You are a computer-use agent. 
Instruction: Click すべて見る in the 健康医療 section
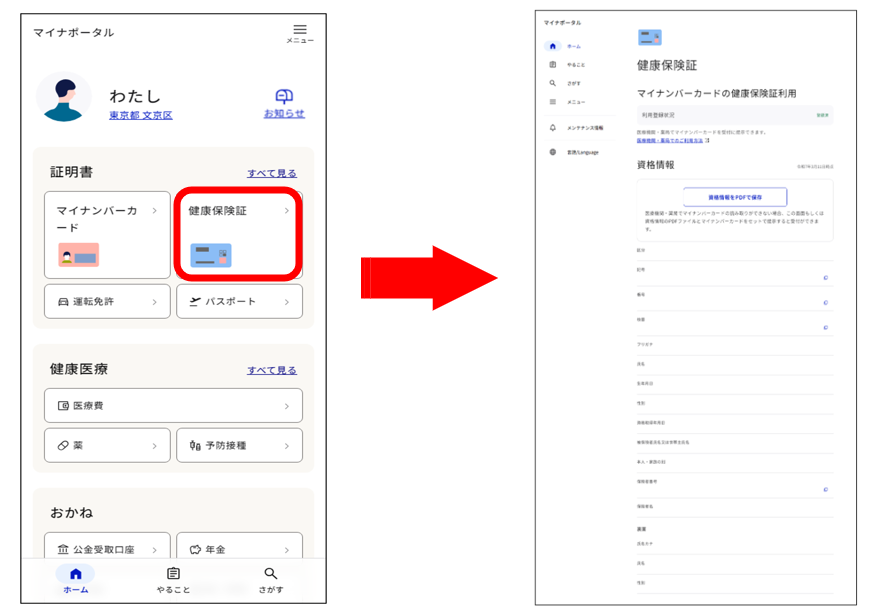click(272, 370)
